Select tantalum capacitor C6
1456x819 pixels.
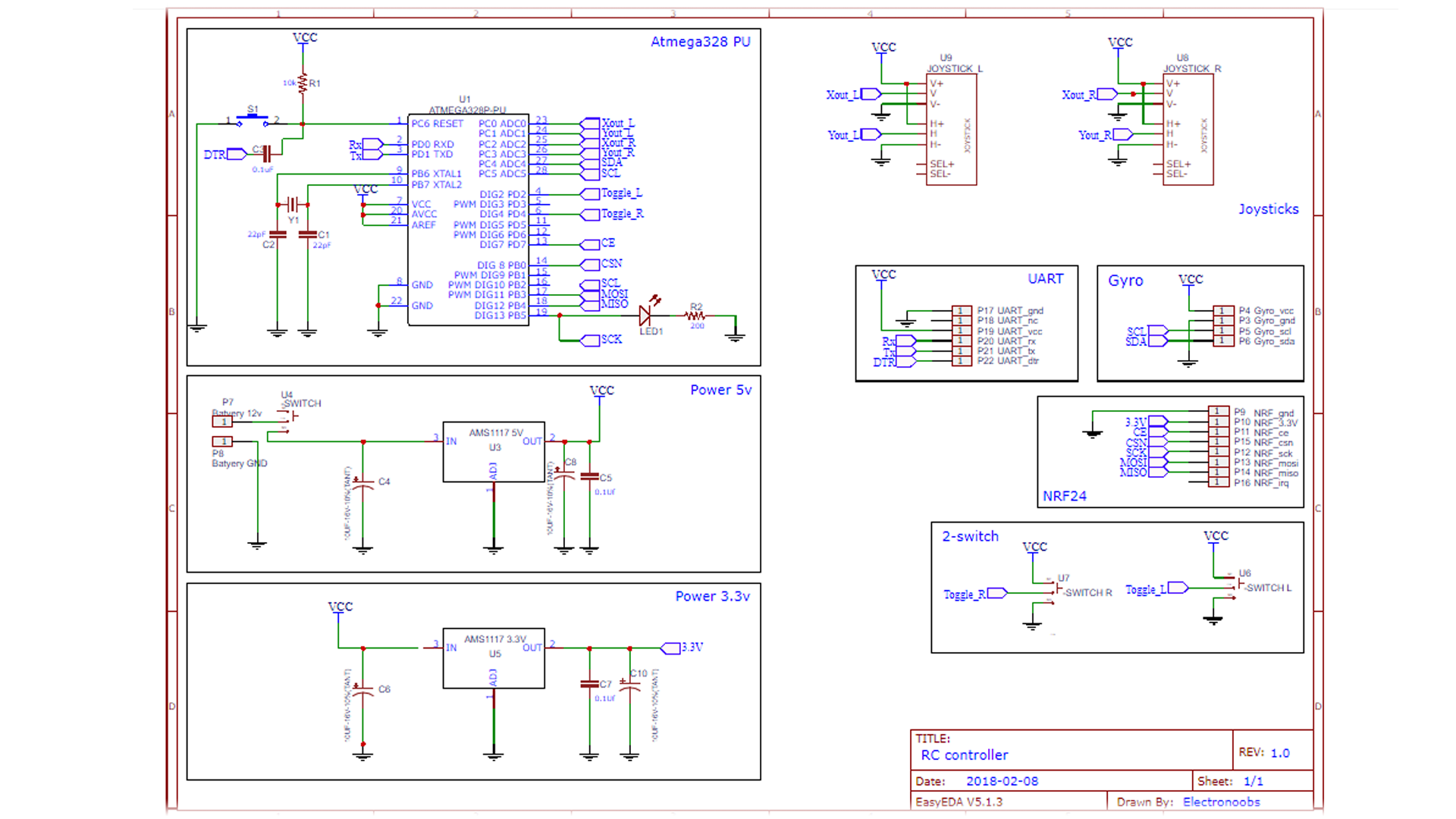click(x=363, y=689)
